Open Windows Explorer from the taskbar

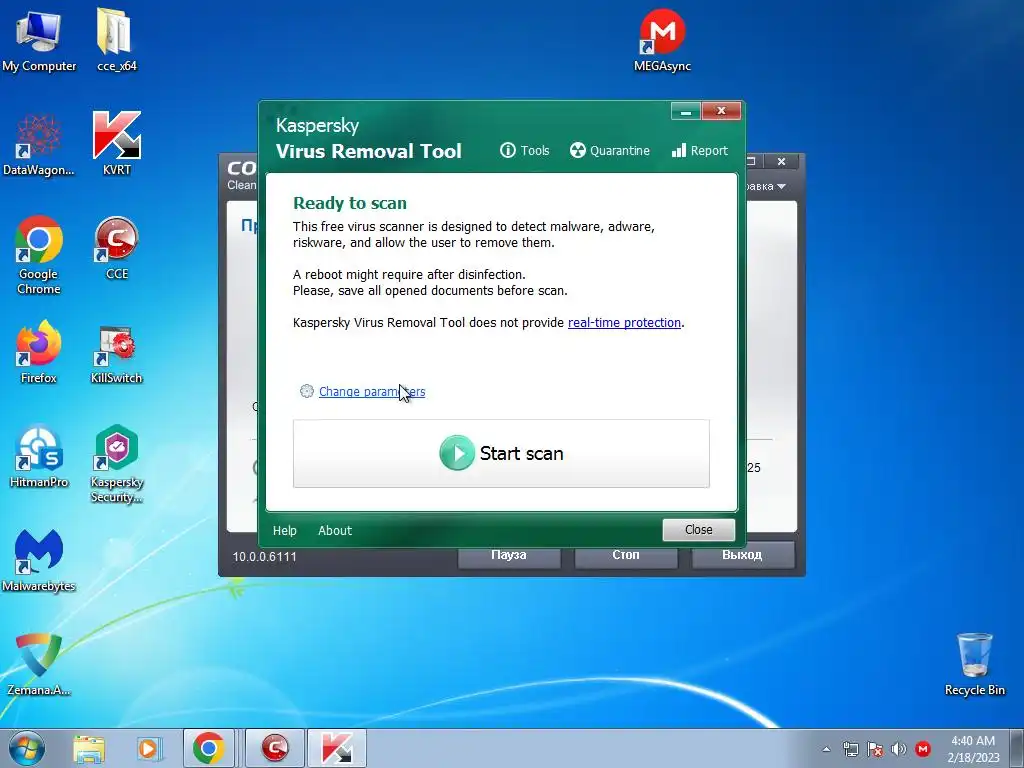(89, 748)
